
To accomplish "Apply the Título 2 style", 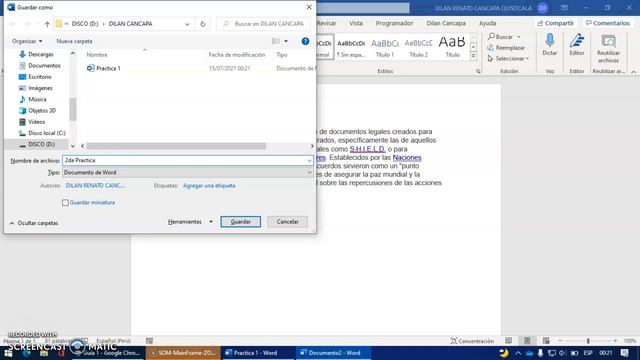I will pyautogui.click(x=418, y=47).
